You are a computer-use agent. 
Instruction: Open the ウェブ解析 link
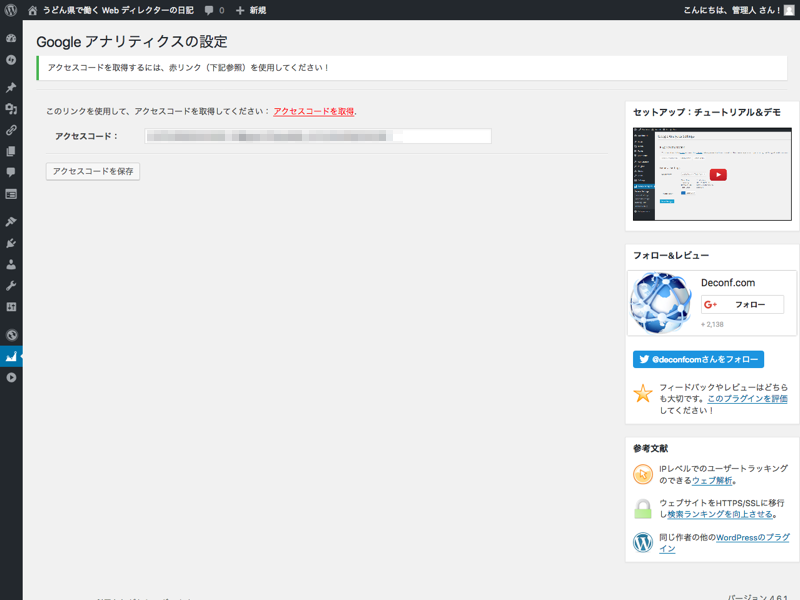tap(712, 481)
